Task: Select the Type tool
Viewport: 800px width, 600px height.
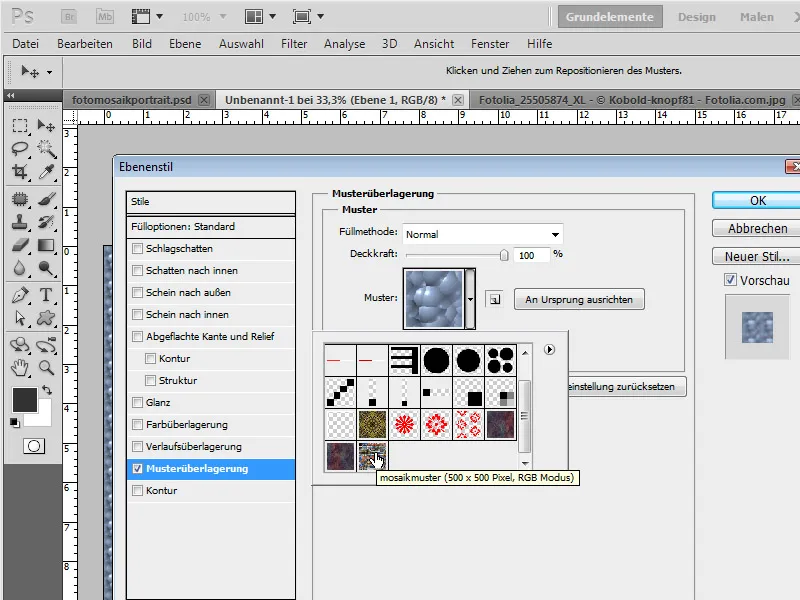Action: [x=46, y=295]
